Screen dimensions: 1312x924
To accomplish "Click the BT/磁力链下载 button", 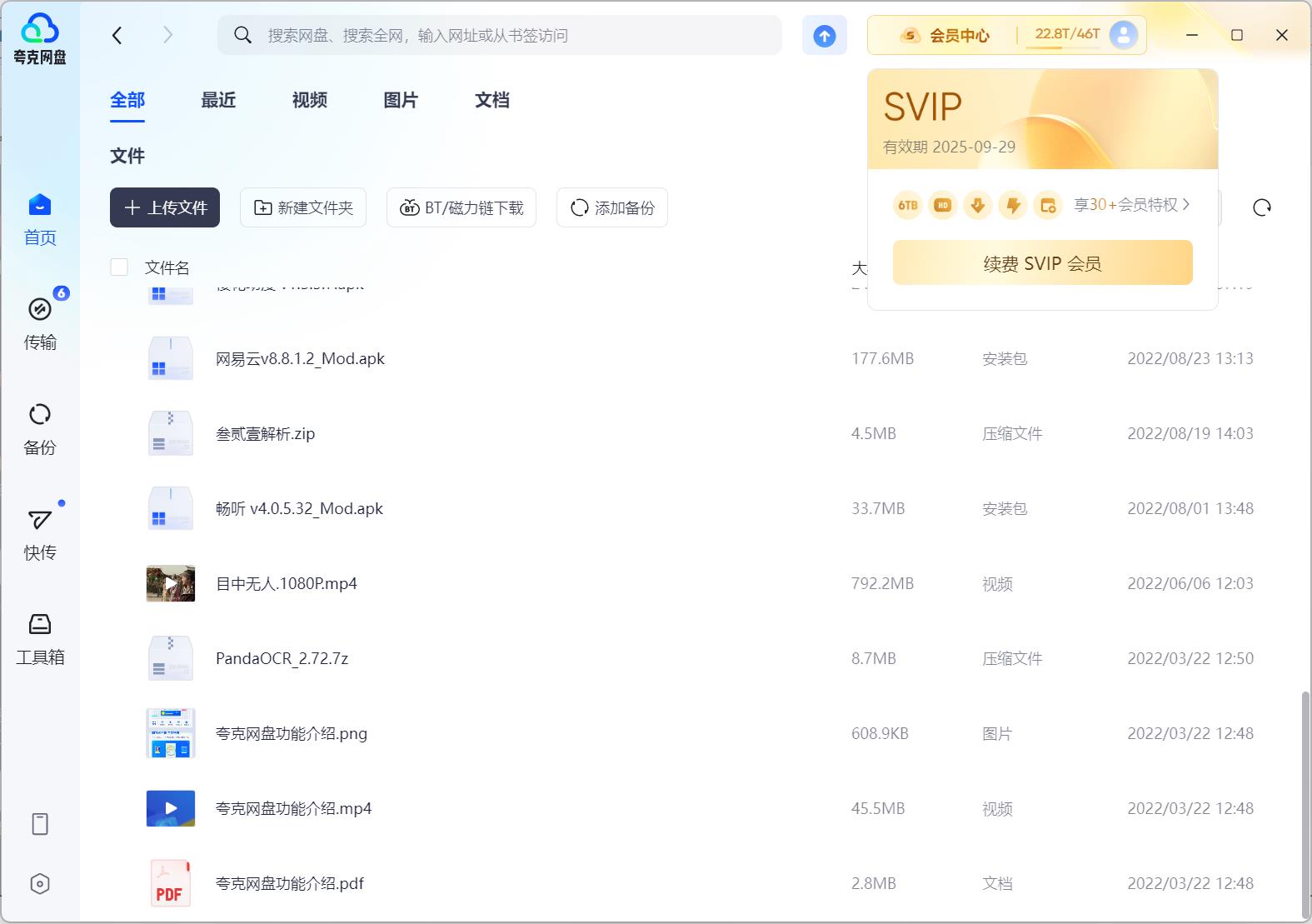I will 461,207.
